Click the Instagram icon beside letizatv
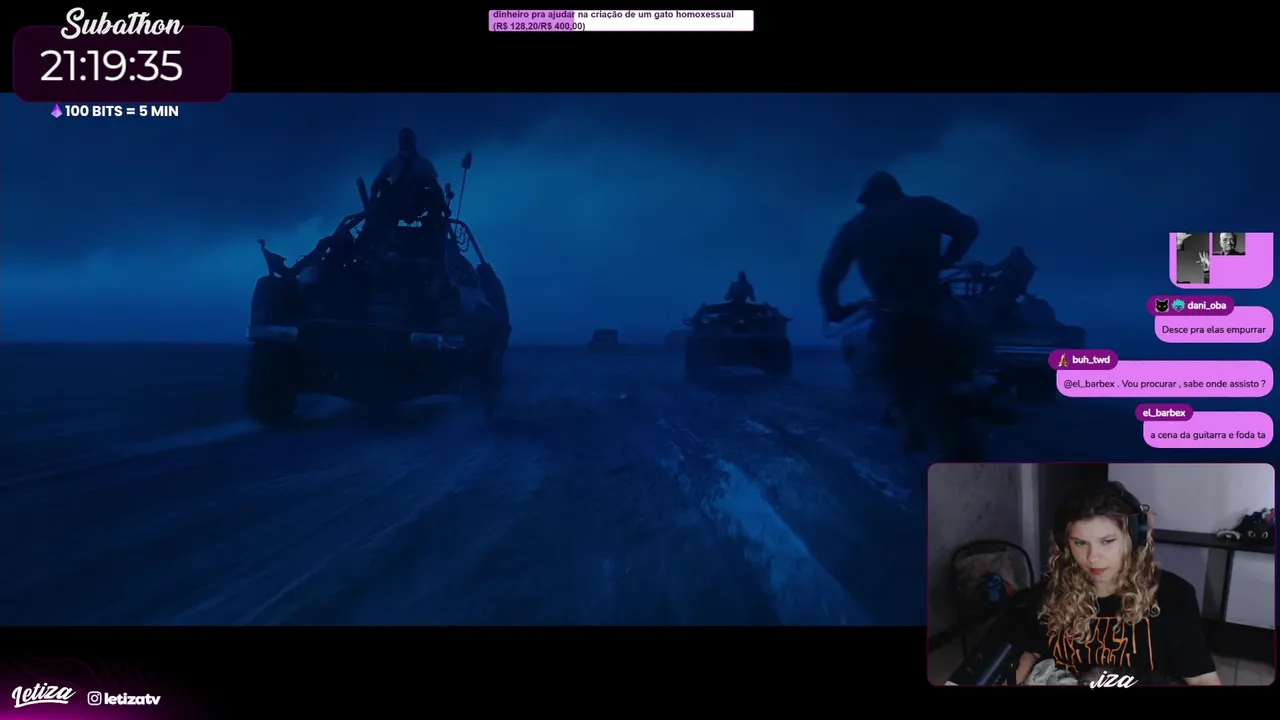The image size is (1280, 720). 94,698
